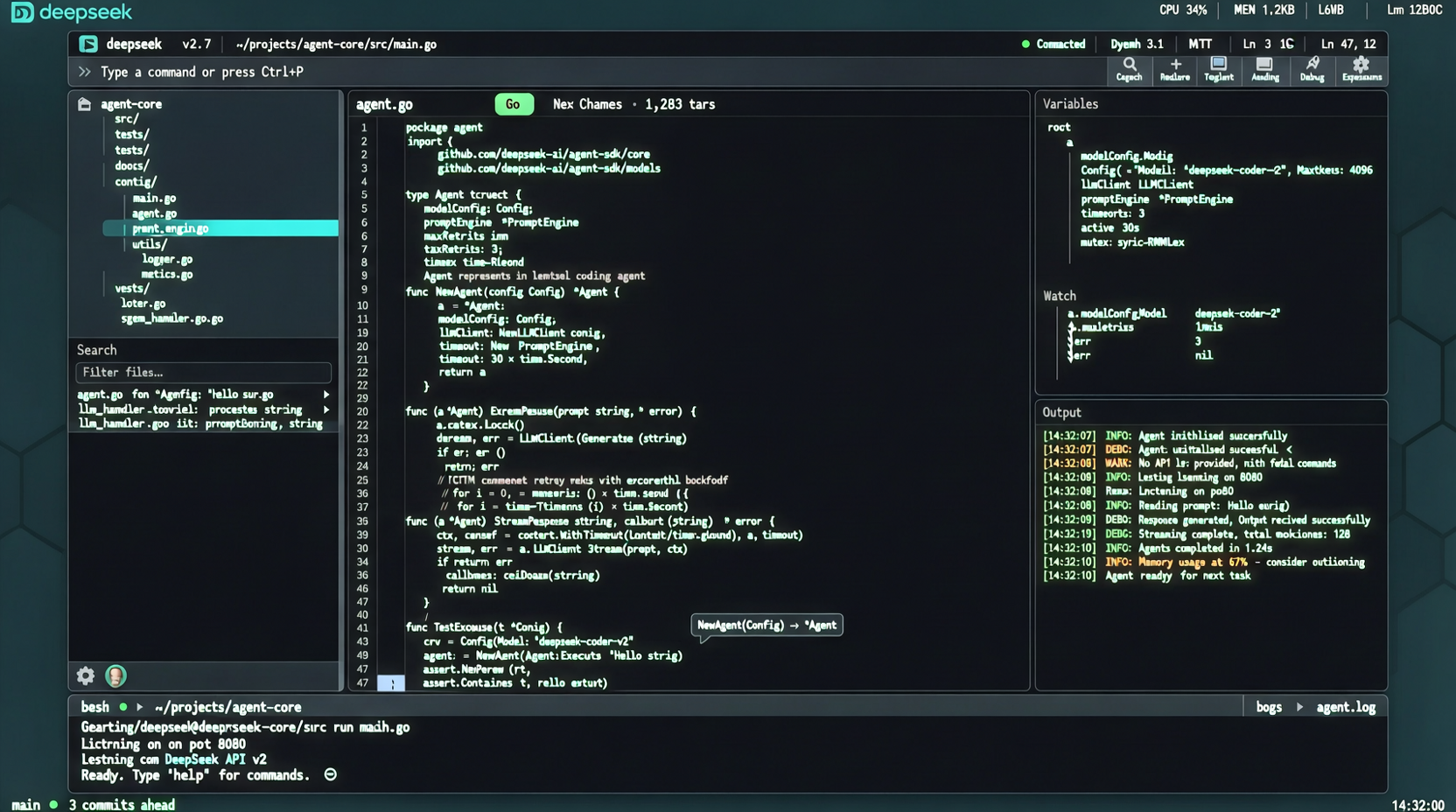1456x812 pixels.
Task: Open logger.go in the file tree
Action: [167, 259]
